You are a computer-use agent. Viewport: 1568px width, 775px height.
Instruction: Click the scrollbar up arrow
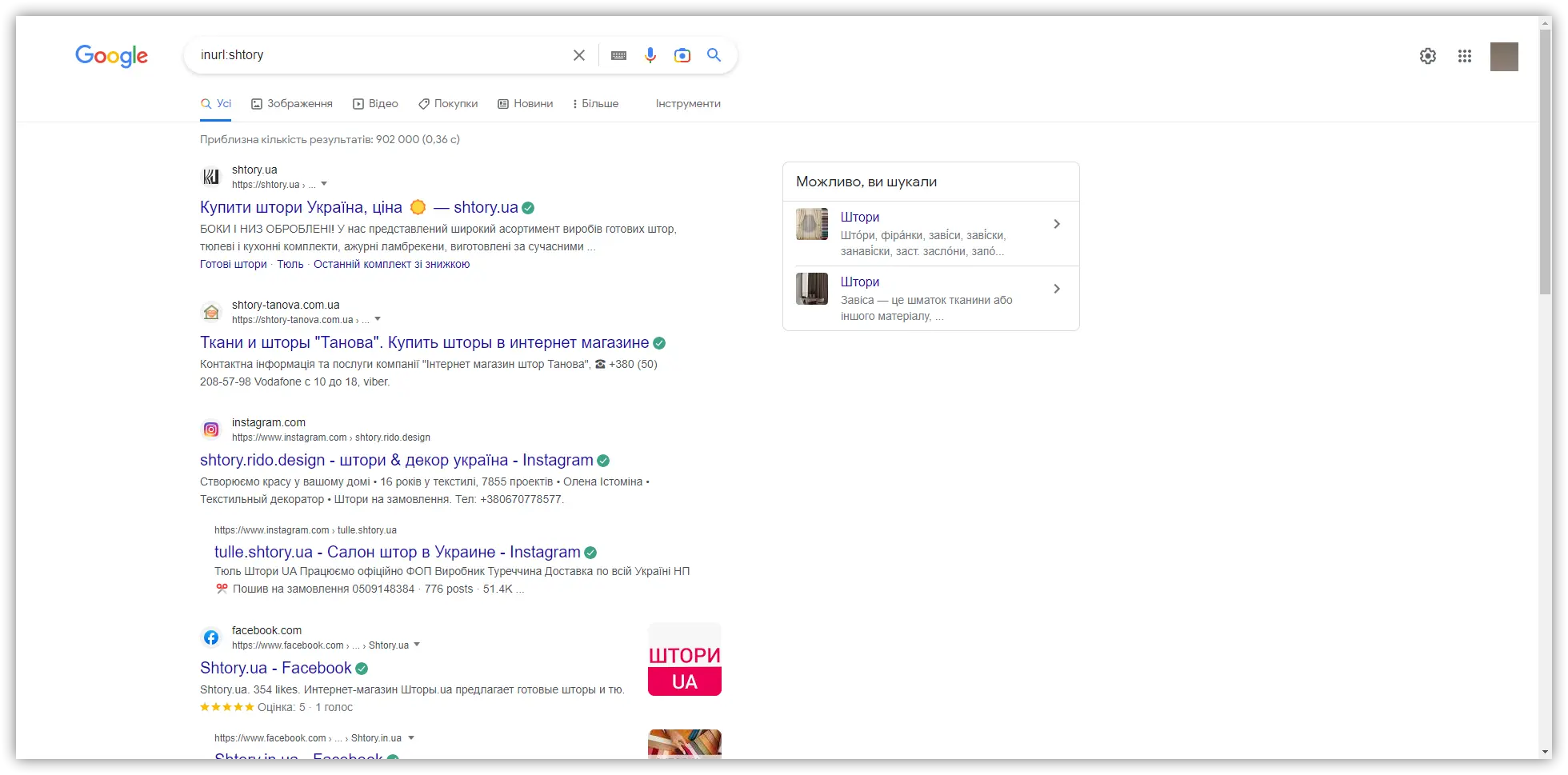pyautogui.click(x=1546, y=22)
